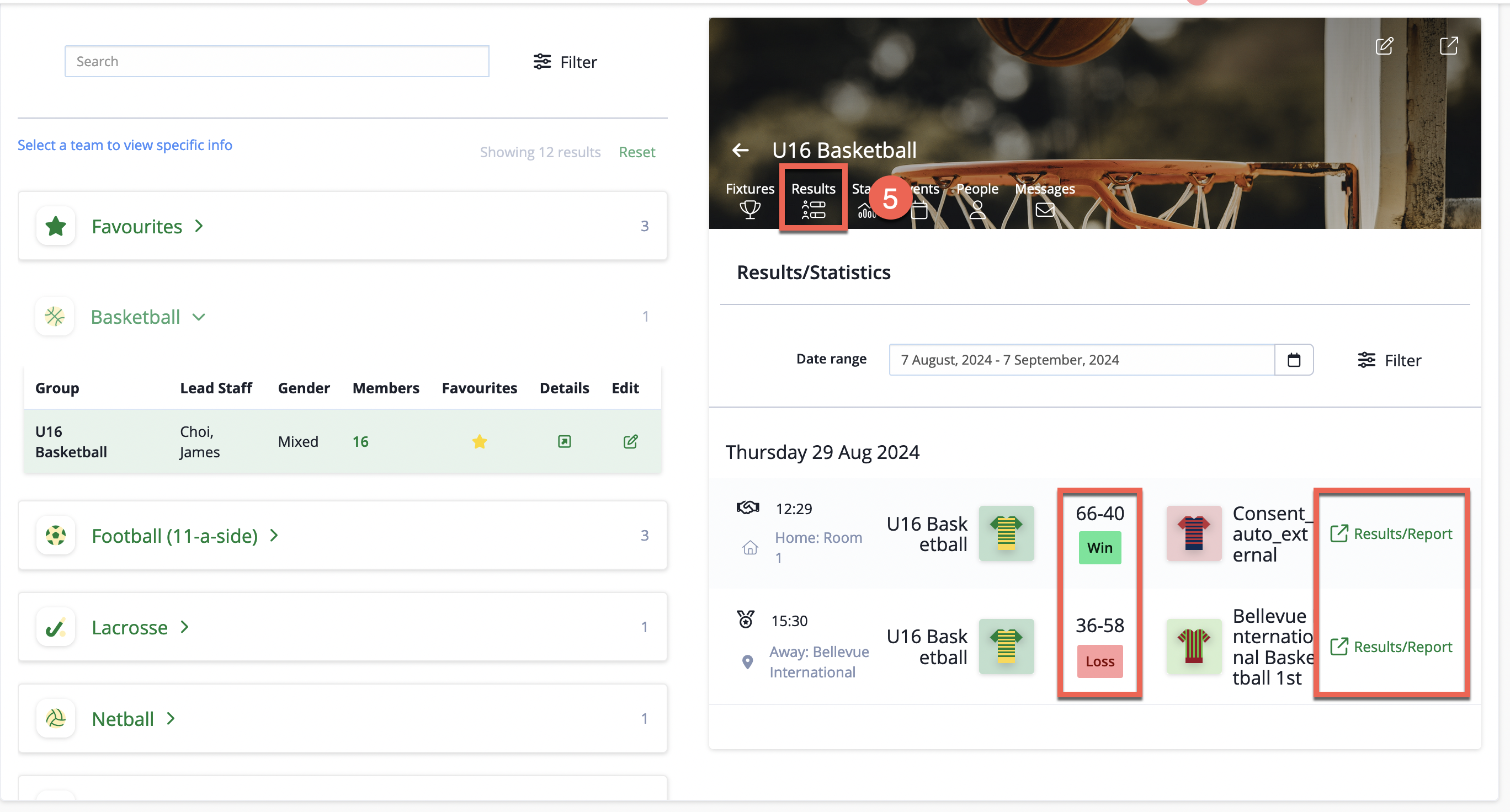Switch to the Fixtures tab
1510x812 pixels.
click(x=749, y=199)
